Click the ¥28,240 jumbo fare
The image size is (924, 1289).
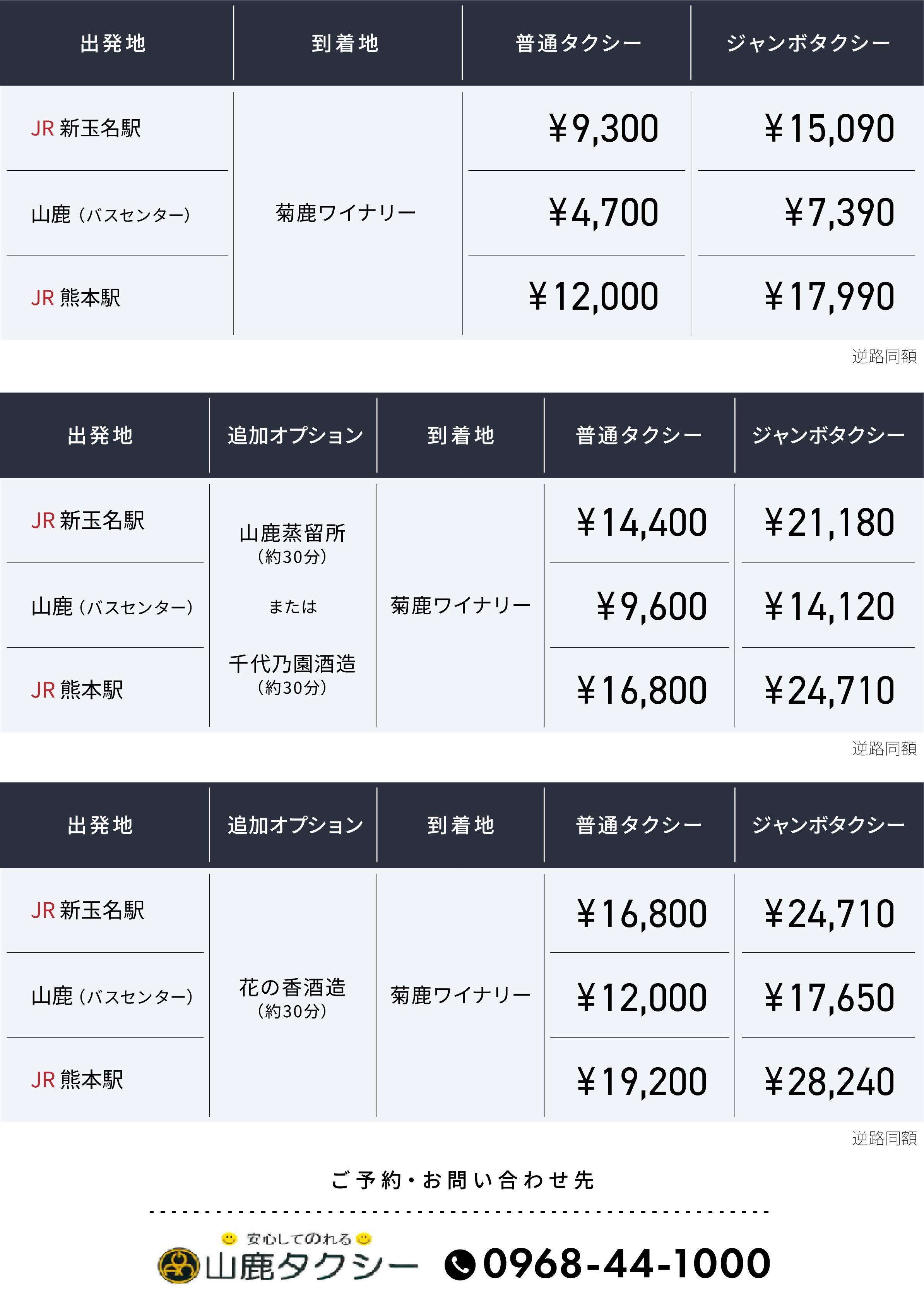pos(829,1082)
